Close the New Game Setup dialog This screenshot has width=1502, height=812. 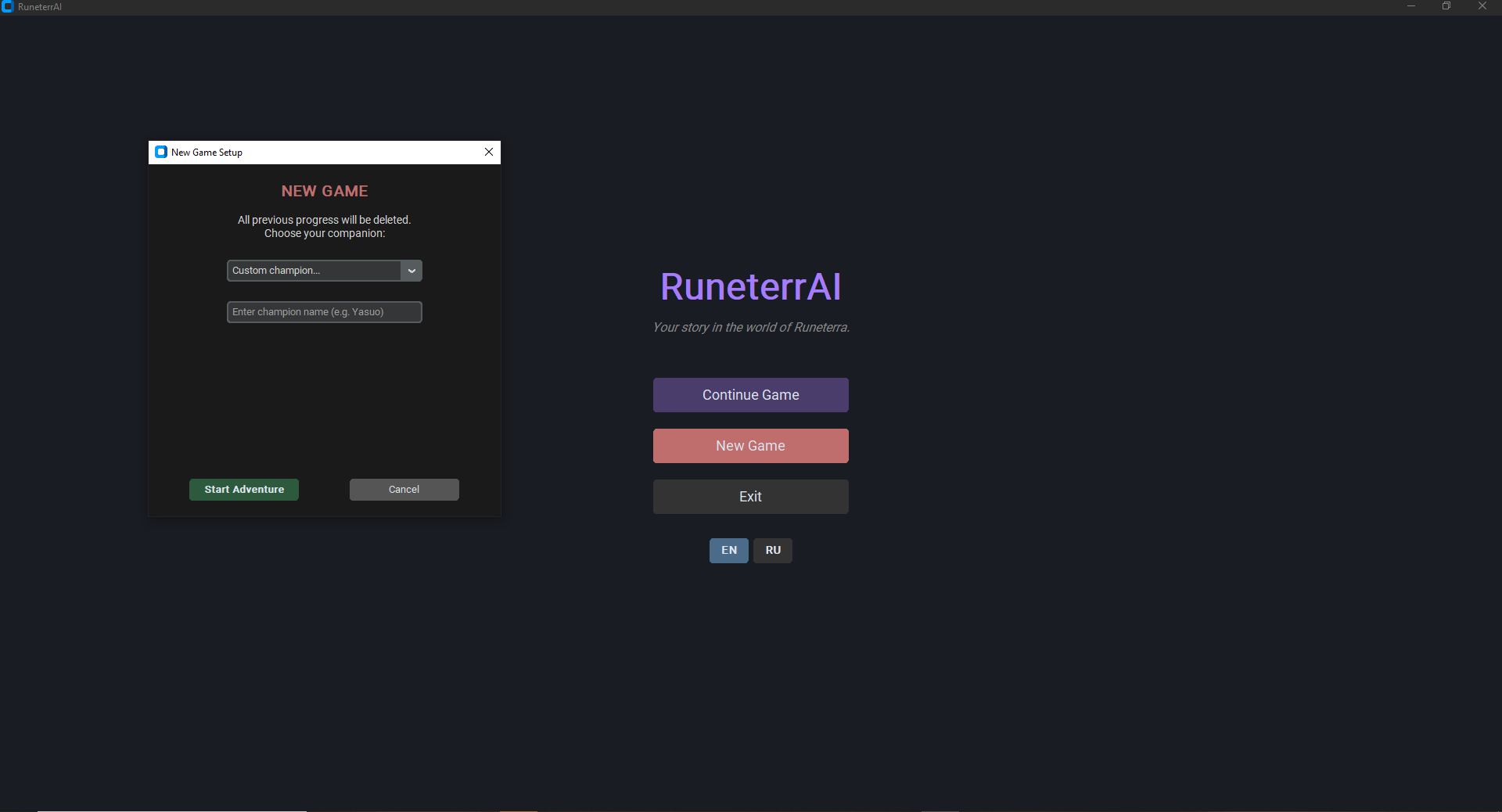(x=489, y=152)
